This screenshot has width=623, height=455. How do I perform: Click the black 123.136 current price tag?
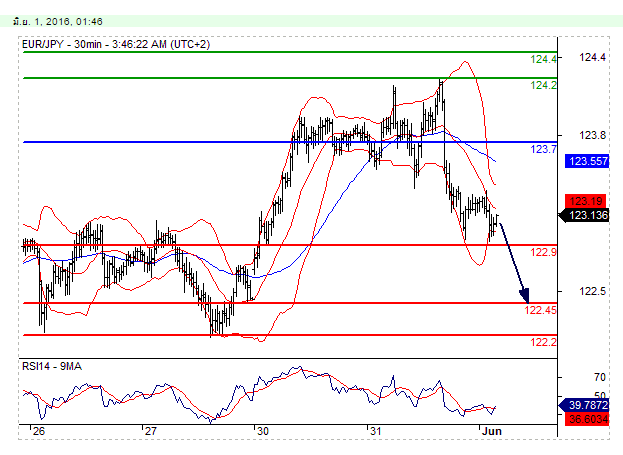point(584,215)
